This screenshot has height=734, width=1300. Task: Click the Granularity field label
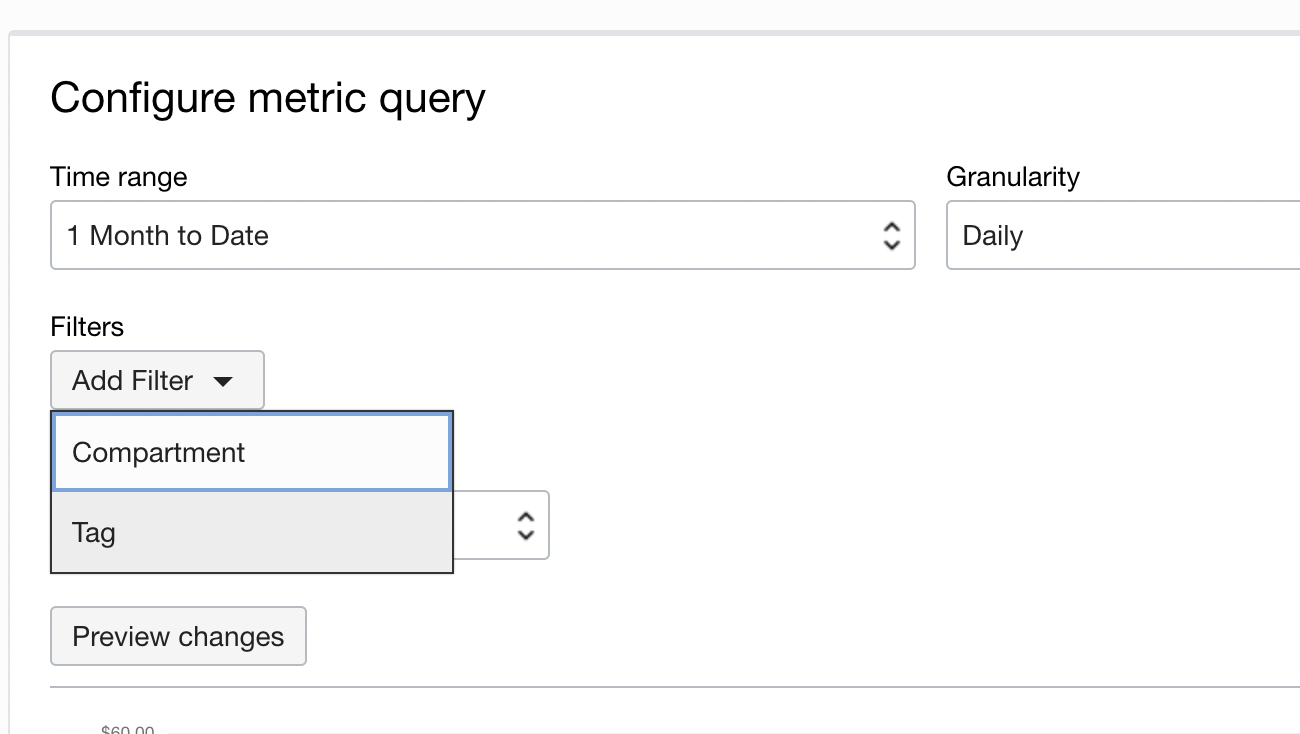tap(1012, 177)
